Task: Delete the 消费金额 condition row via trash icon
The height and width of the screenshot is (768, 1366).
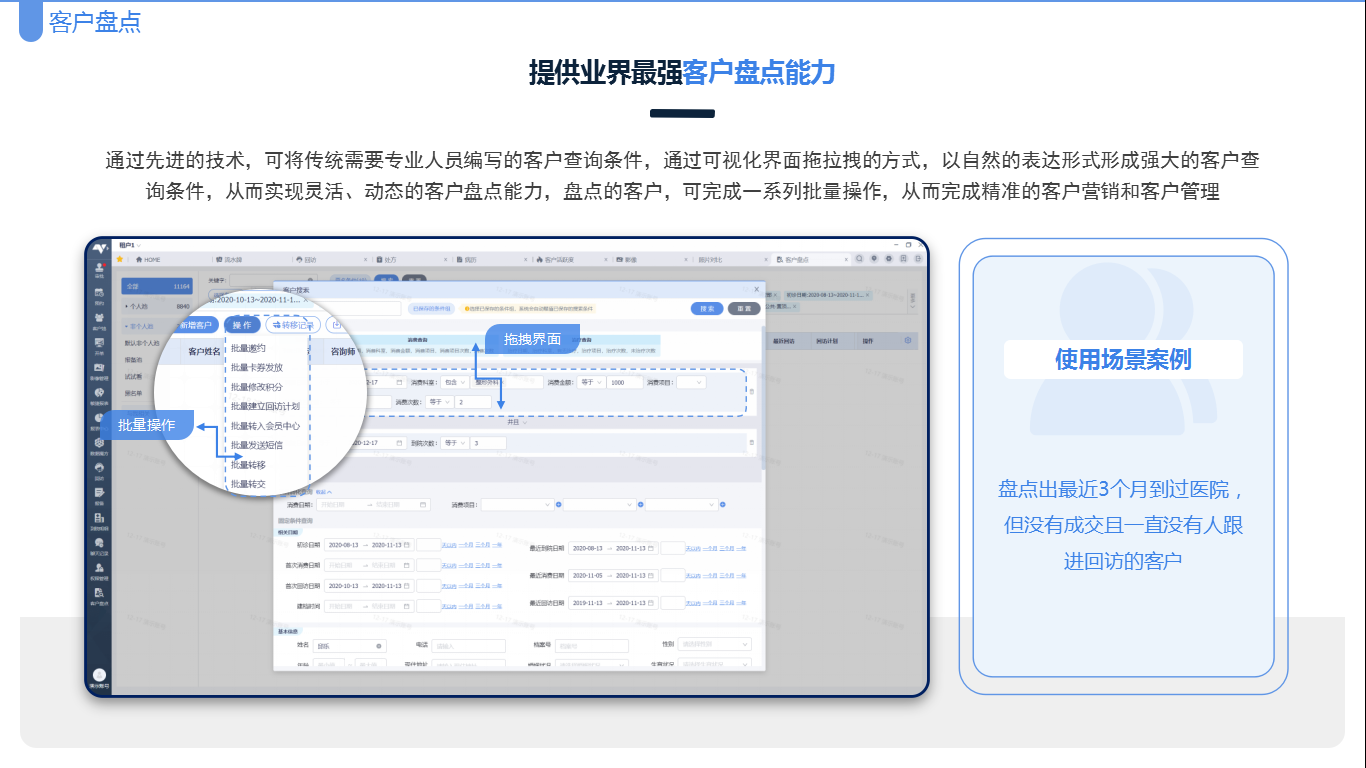Action: 751,391
